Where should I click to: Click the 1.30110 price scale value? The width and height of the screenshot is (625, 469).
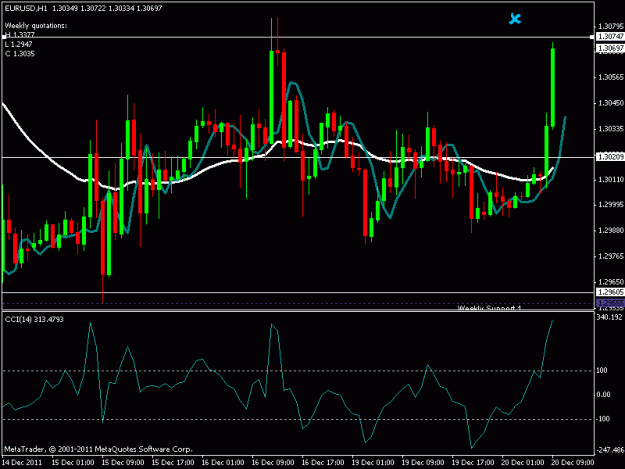pos(611,180)
